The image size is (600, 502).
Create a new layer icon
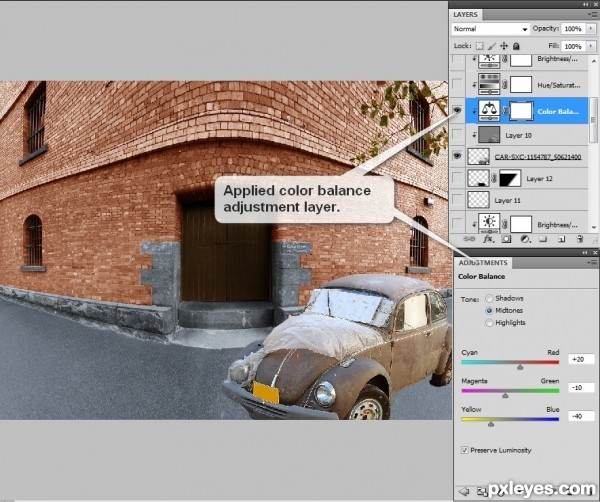coord(561,240)
